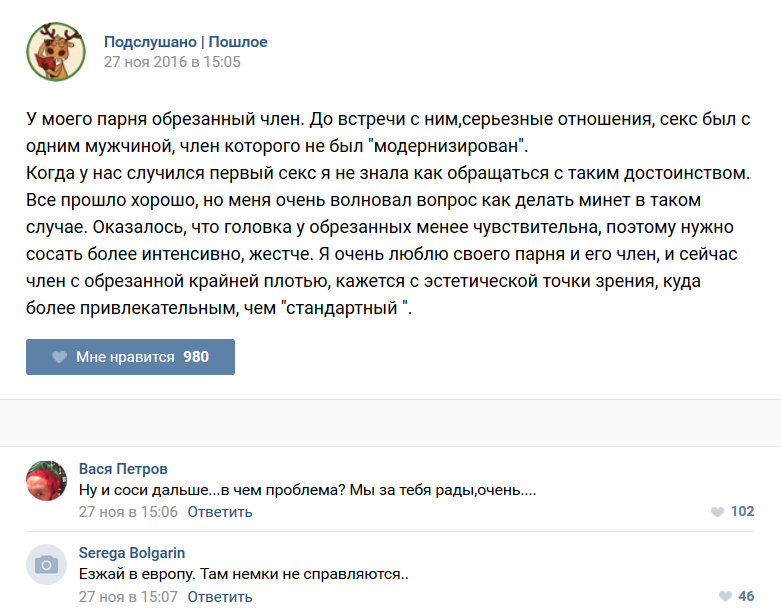Open Serega Bolgarin's profile by name
Viewport: 781px width, 610px height.
click(x=131, y=553)
